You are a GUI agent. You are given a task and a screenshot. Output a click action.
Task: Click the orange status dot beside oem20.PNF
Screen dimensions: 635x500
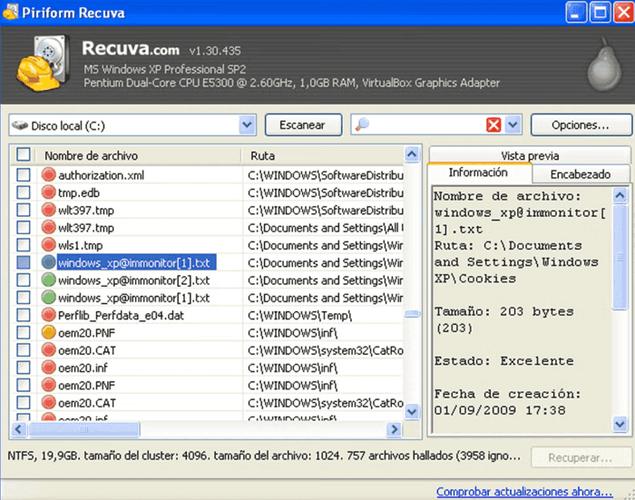coord(48,332)
